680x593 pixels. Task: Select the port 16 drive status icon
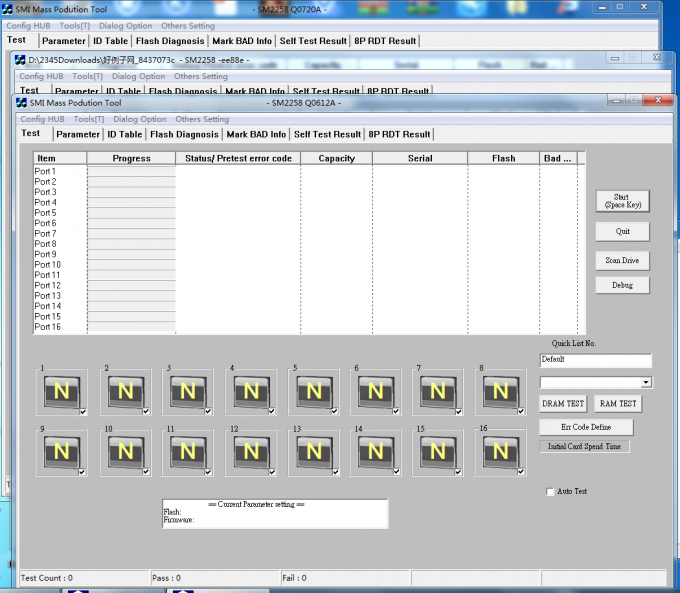(501, 452)
